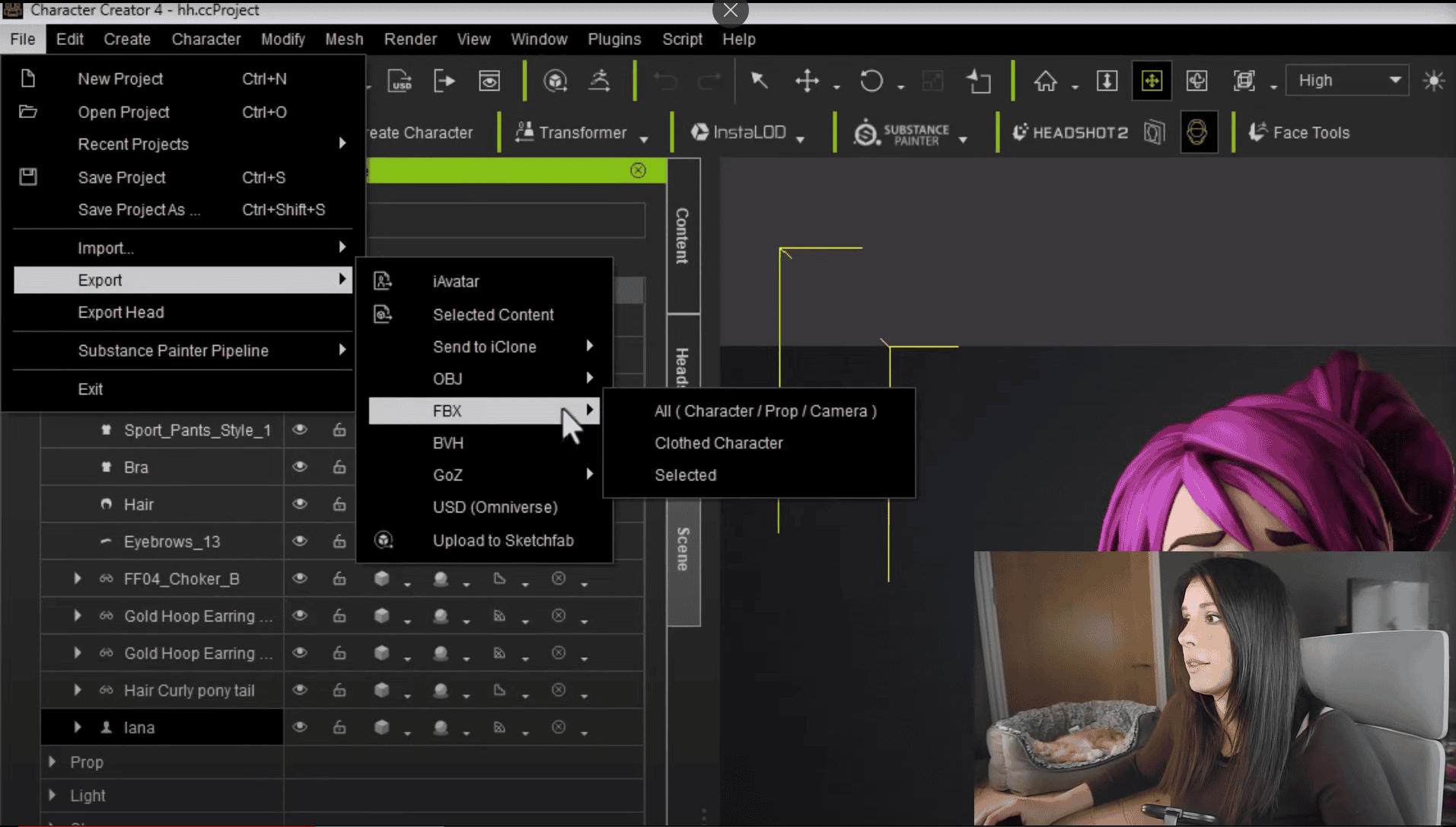The image size is (1456, 827).
Task: Click the Undo arrow icon
Action: click(665, 81)
